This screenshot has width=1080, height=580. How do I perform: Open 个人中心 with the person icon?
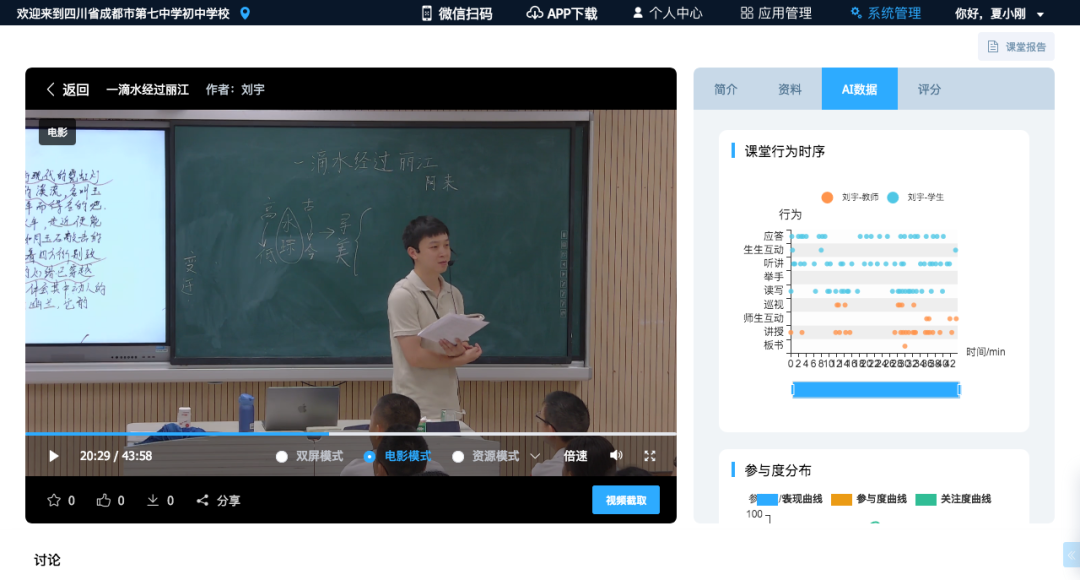pos(639,13)
